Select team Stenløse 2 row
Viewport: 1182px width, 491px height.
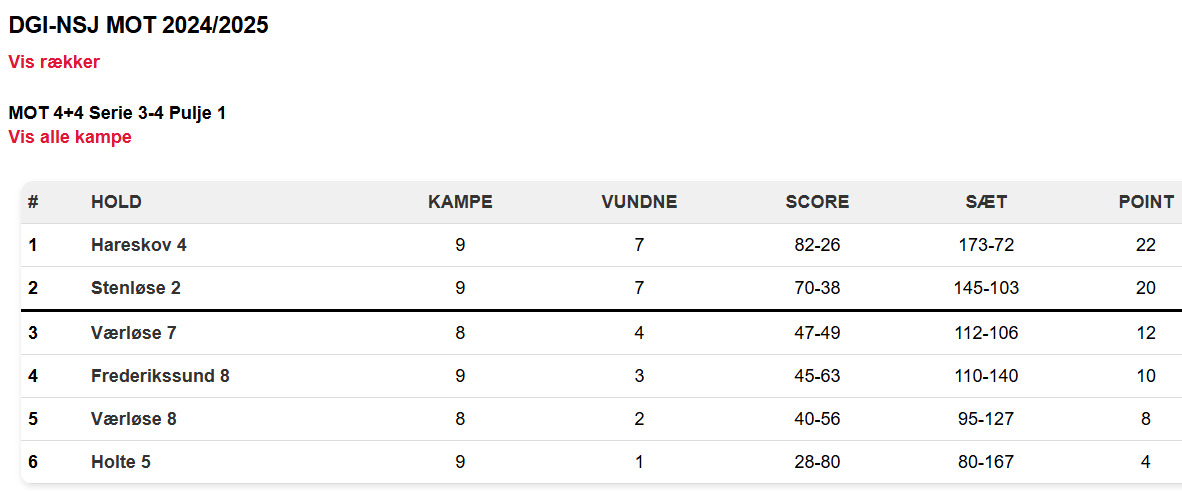point(601,288)
